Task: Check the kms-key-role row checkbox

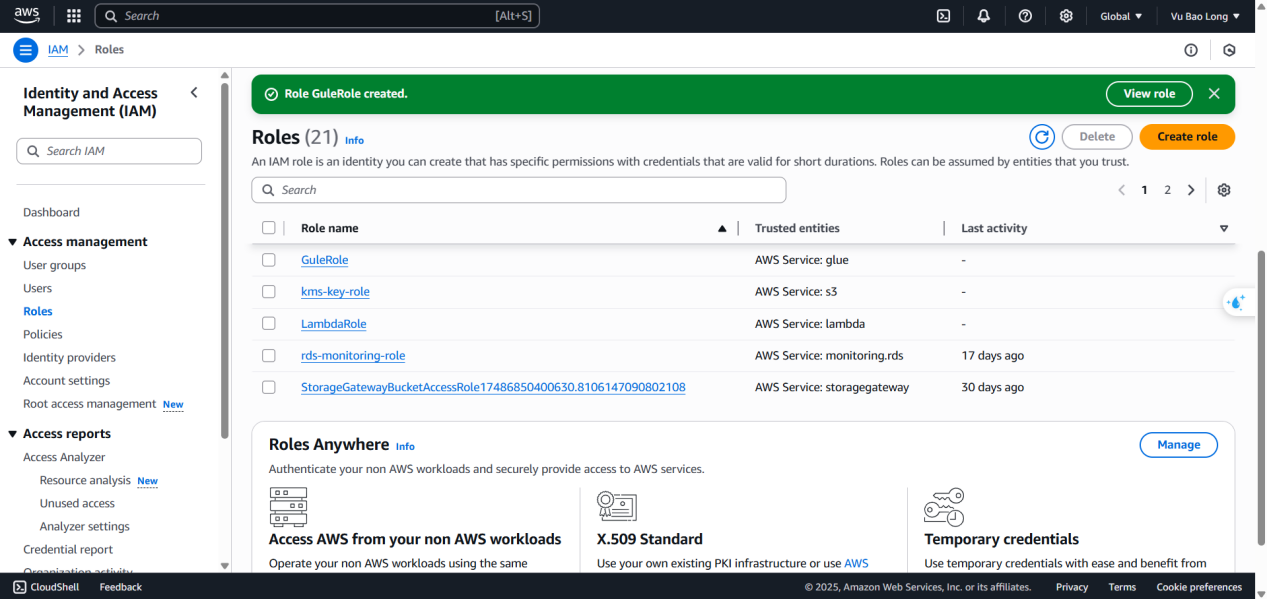Action: (268, 292)
